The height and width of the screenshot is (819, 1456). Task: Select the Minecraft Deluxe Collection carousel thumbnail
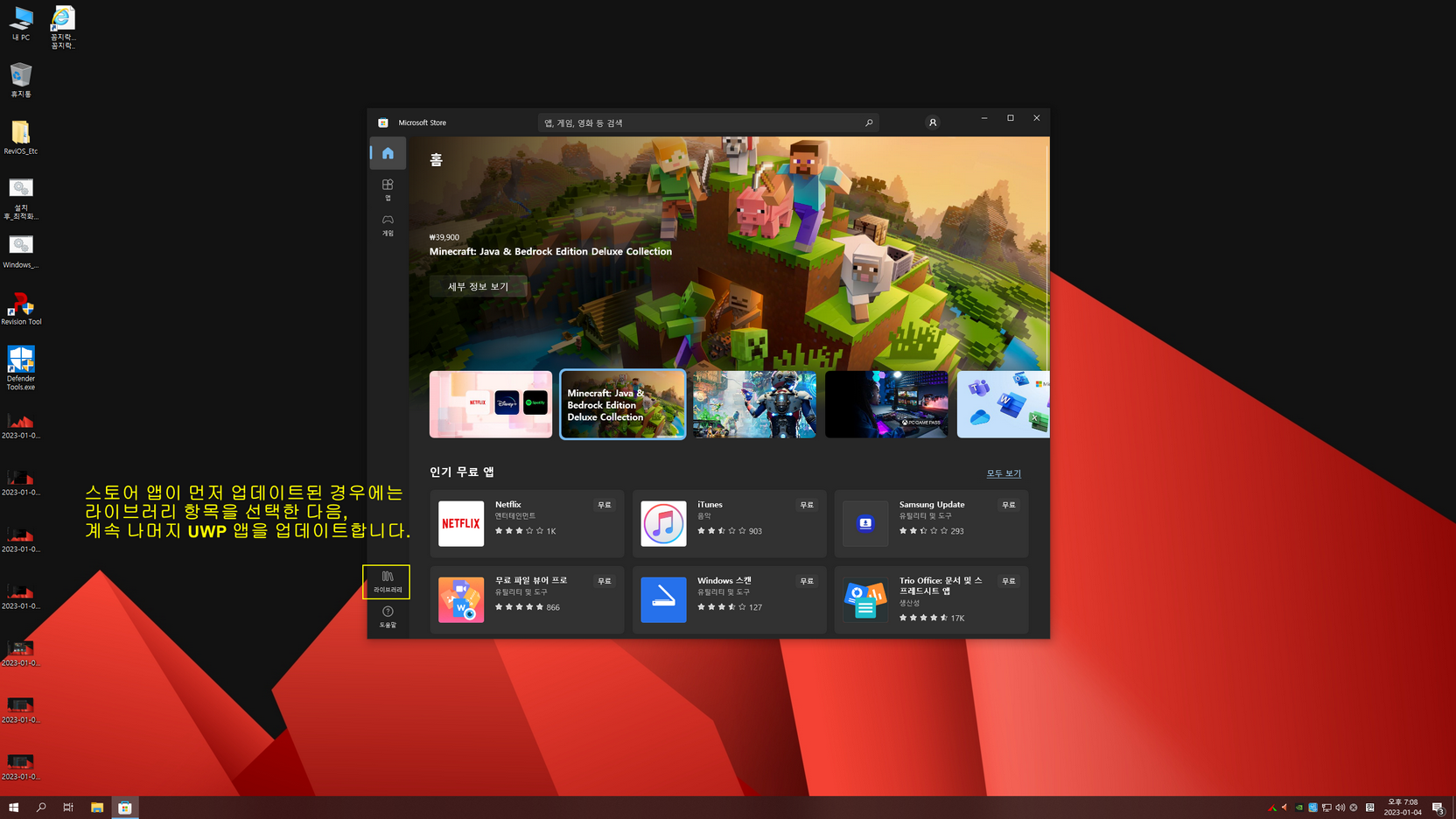(623, 404)
